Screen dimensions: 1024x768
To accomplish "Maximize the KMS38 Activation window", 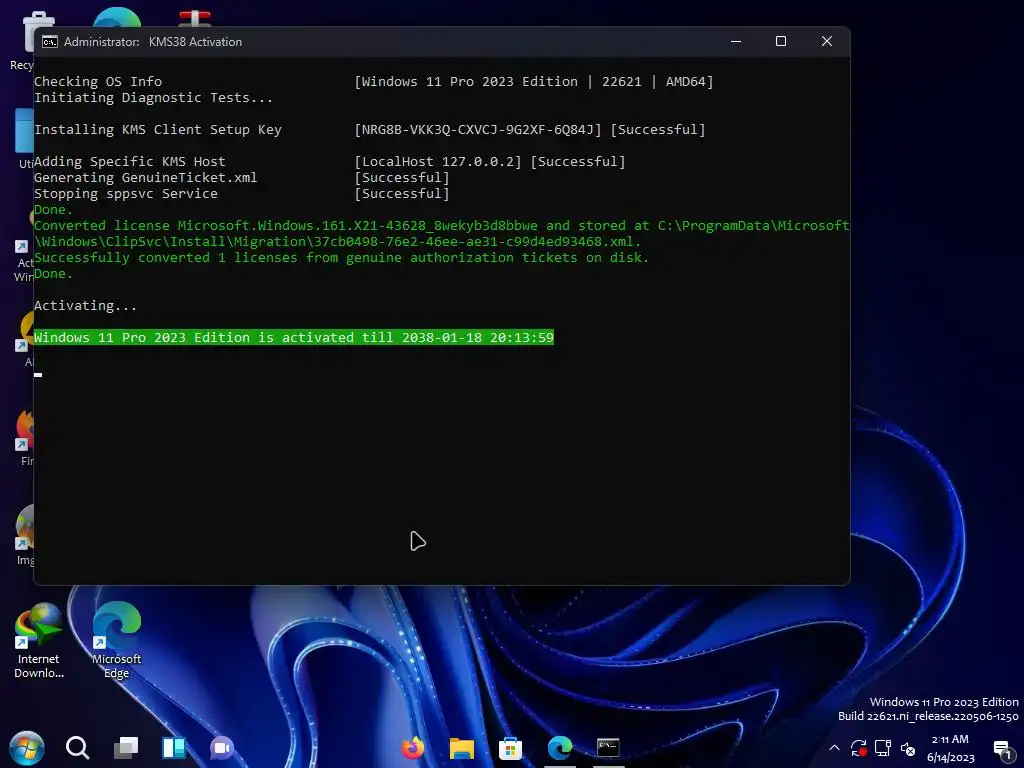I will tap(781, 41).
